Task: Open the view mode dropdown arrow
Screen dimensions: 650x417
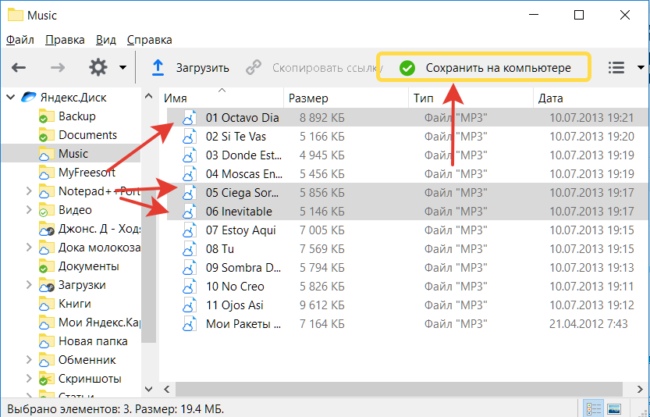Action: pyautogui.click(x=640, y=68)
